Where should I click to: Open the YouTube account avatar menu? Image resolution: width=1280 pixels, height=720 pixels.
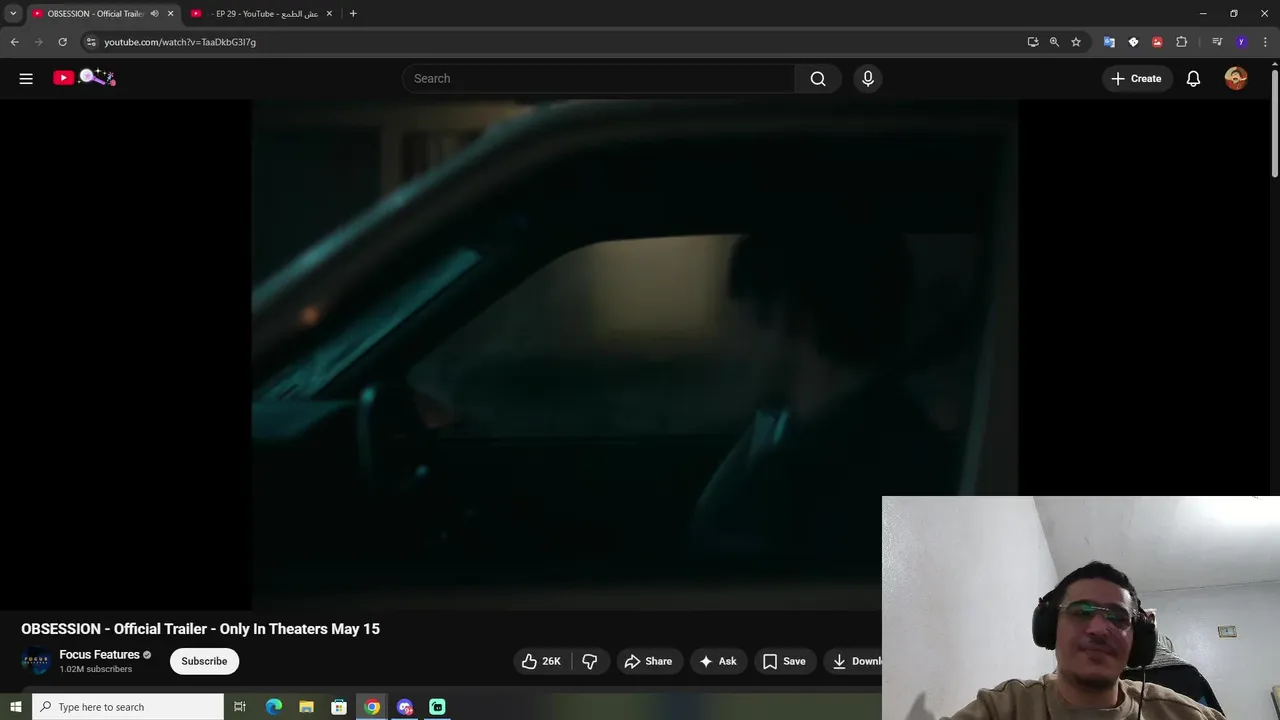1236,78
